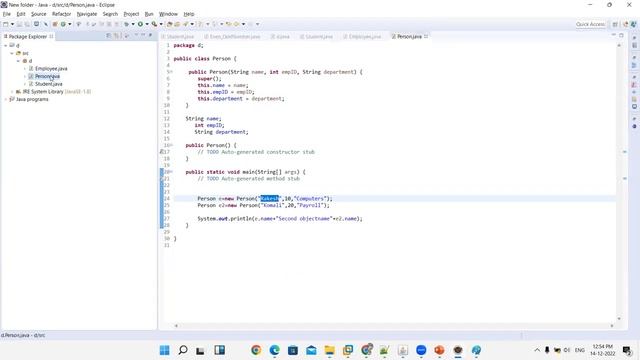Expand the Java programs project node
This screenshot has height=360, width=640.
click(x=6, y=99)
